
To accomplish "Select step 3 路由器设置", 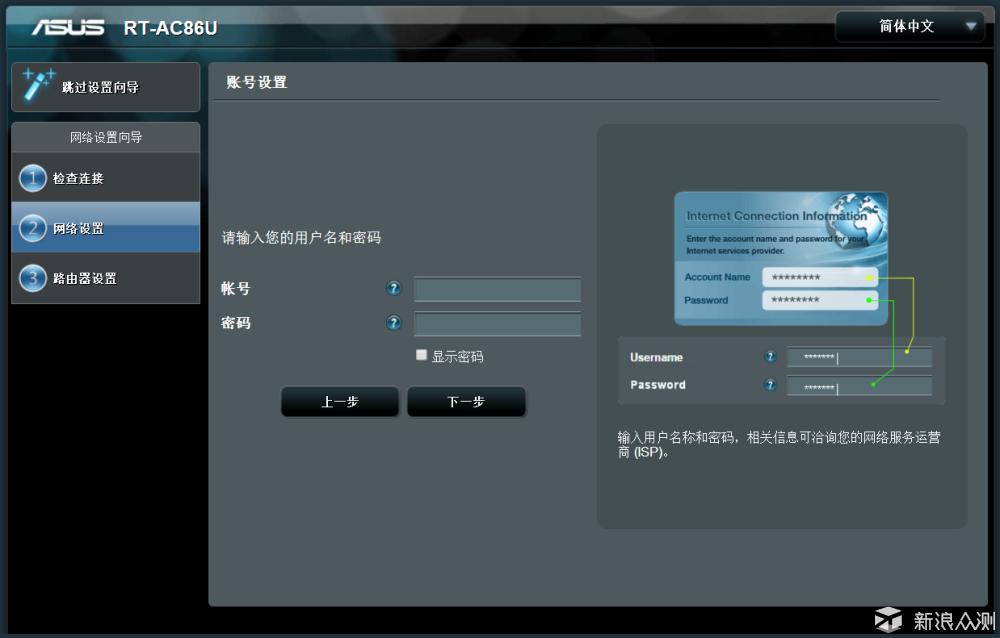I will [105, 278].
